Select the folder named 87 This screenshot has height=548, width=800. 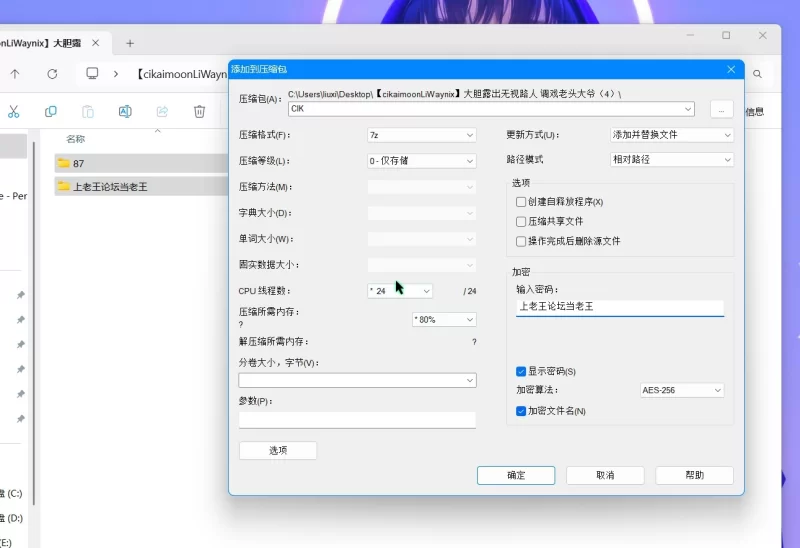pyautogui.click(x=141, y=163)
